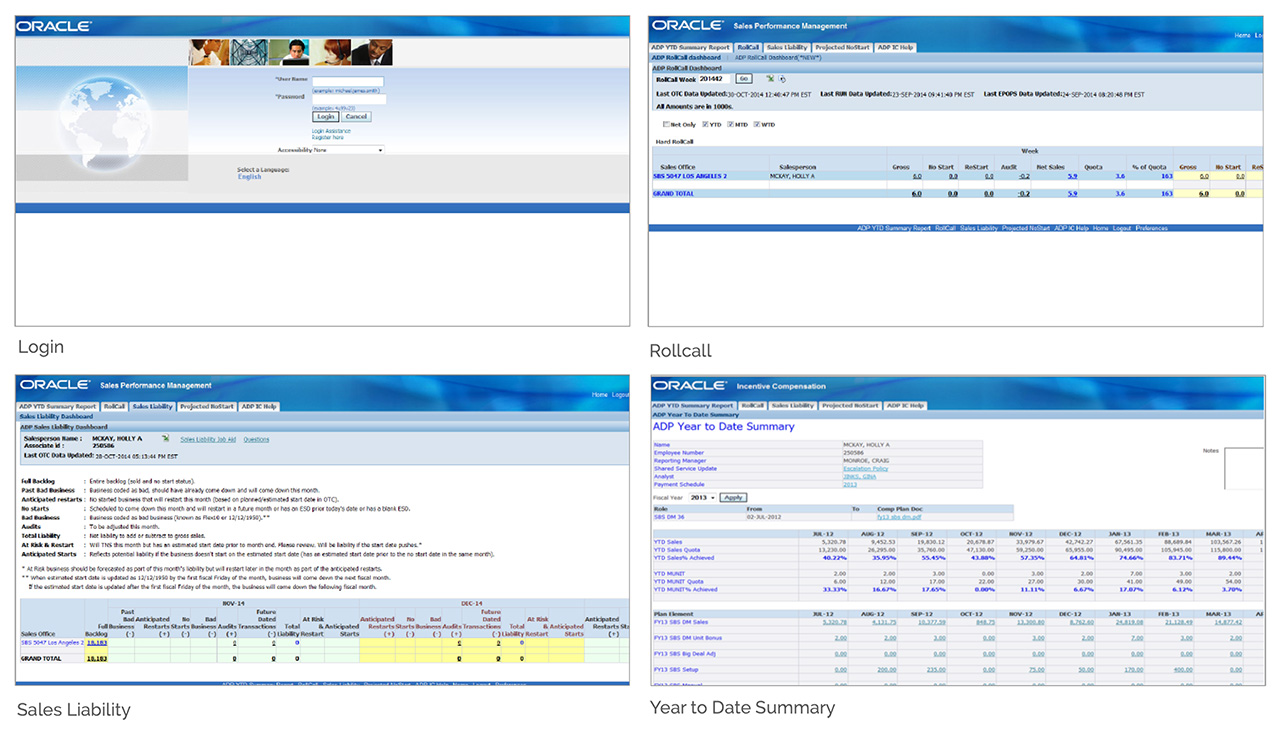Screen dimensions: 1280x735
Task: Click Logout link in Sales Liability header
Action: coord(620,395)
